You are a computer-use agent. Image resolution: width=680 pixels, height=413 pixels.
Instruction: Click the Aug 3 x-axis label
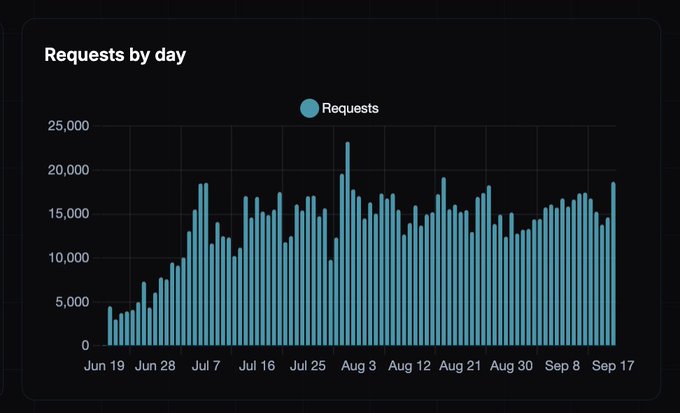point(358,366)
